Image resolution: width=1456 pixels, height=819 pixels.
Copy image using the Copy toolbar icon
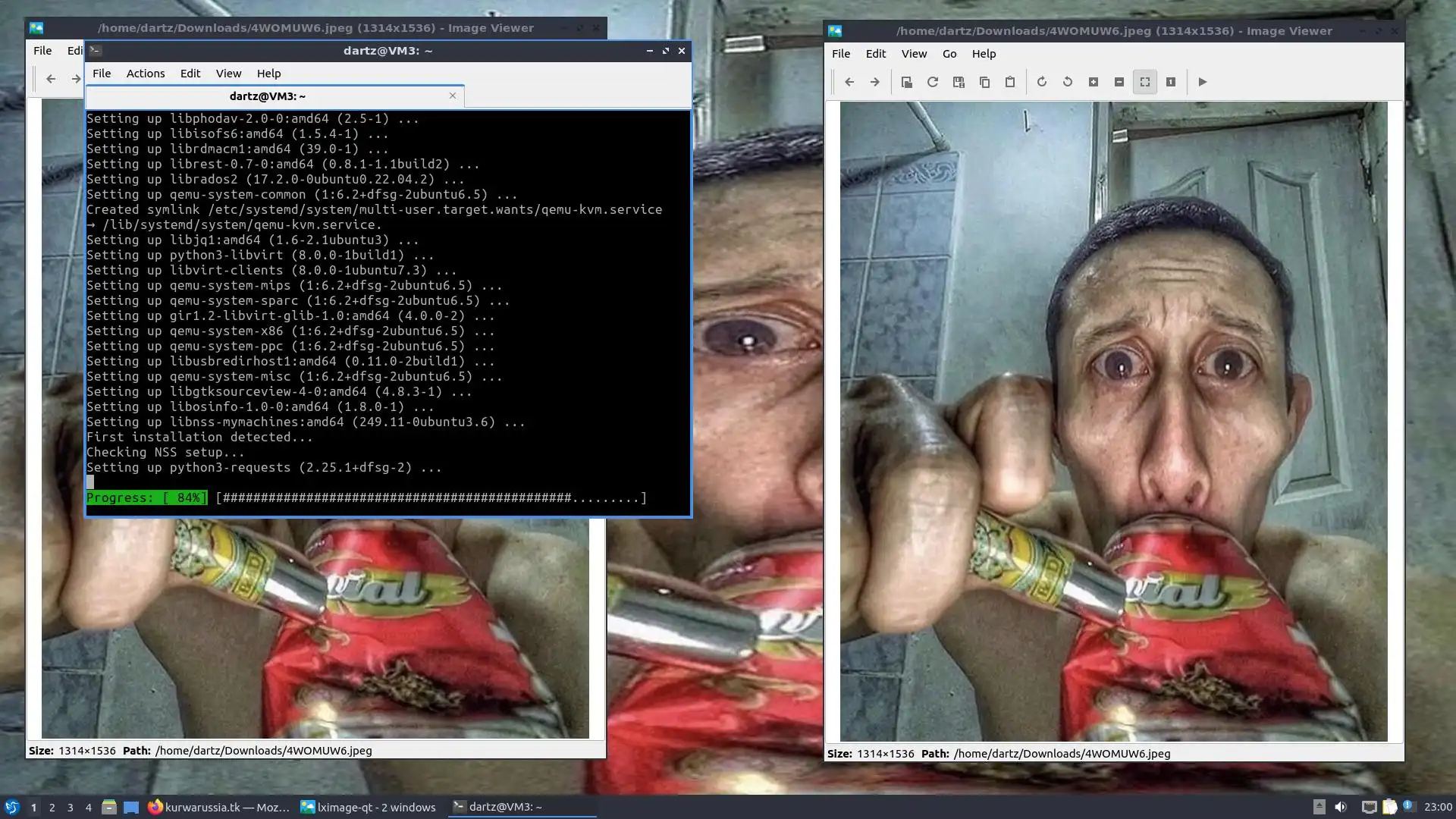(984, 82)
